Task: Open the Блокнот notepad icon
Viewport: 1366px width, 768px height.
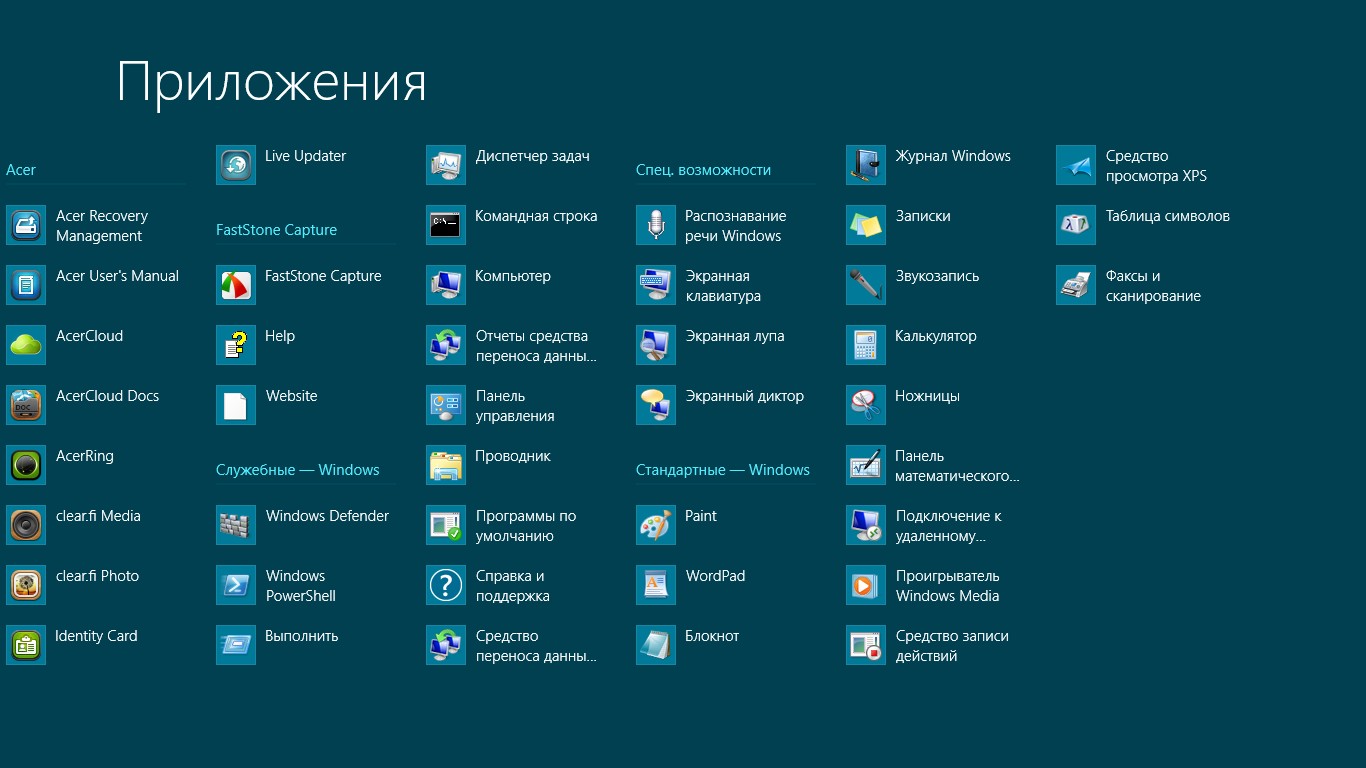Action: [656, 645]
